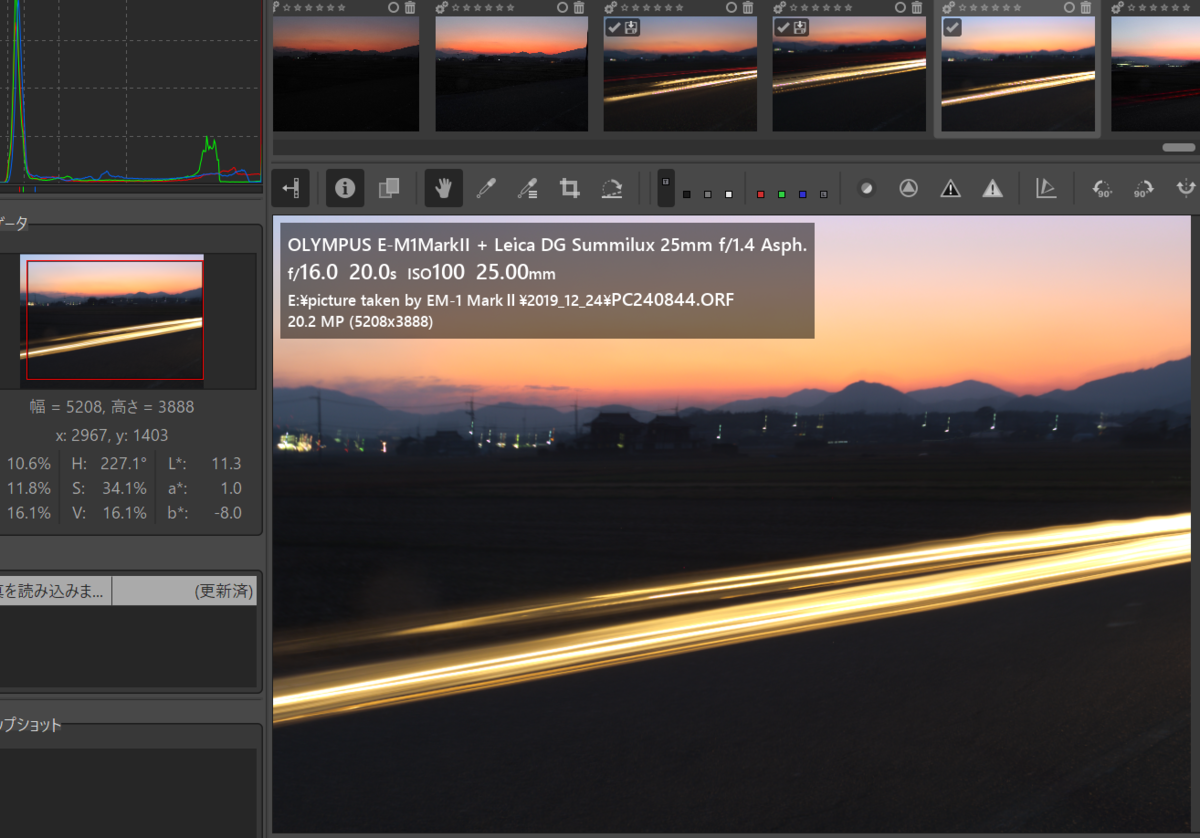Click the OLYMPUS E-M1MarkII camera info line
This screenshot has width=1200, height=838.
[547, 244]
